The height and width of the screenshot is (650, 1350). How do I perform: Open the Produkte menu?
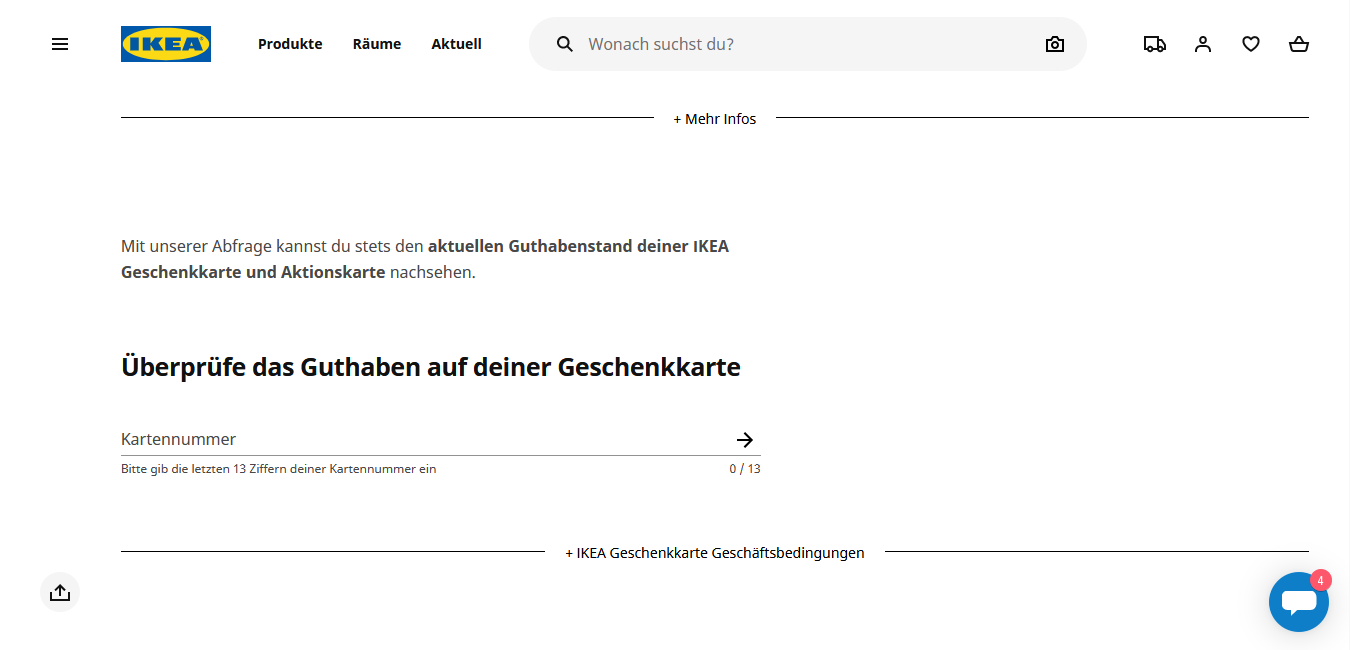tap(290, 44)
